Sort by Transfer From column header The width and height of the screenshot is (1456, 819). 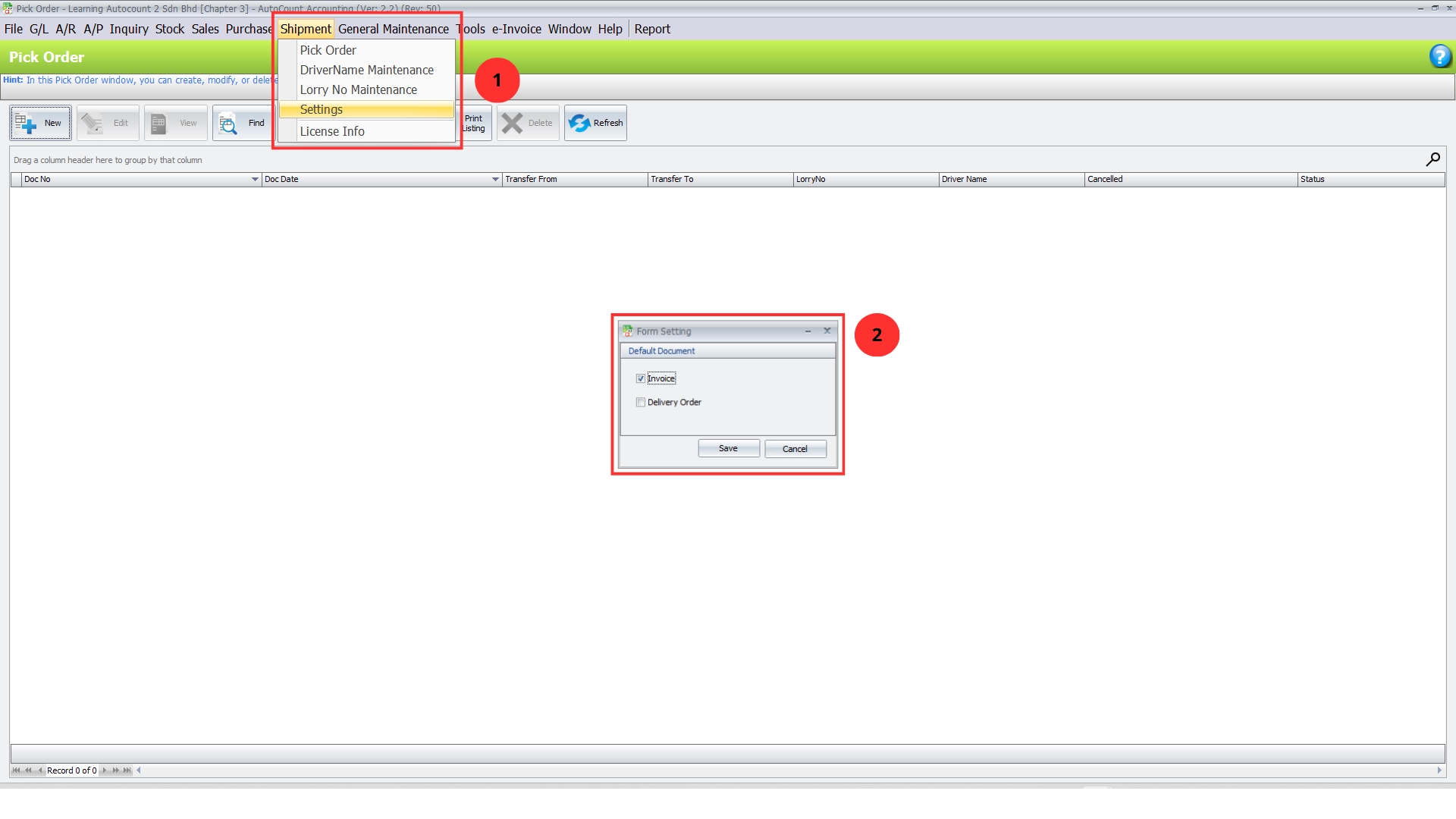pyautogui.click(x=575, y=180)
